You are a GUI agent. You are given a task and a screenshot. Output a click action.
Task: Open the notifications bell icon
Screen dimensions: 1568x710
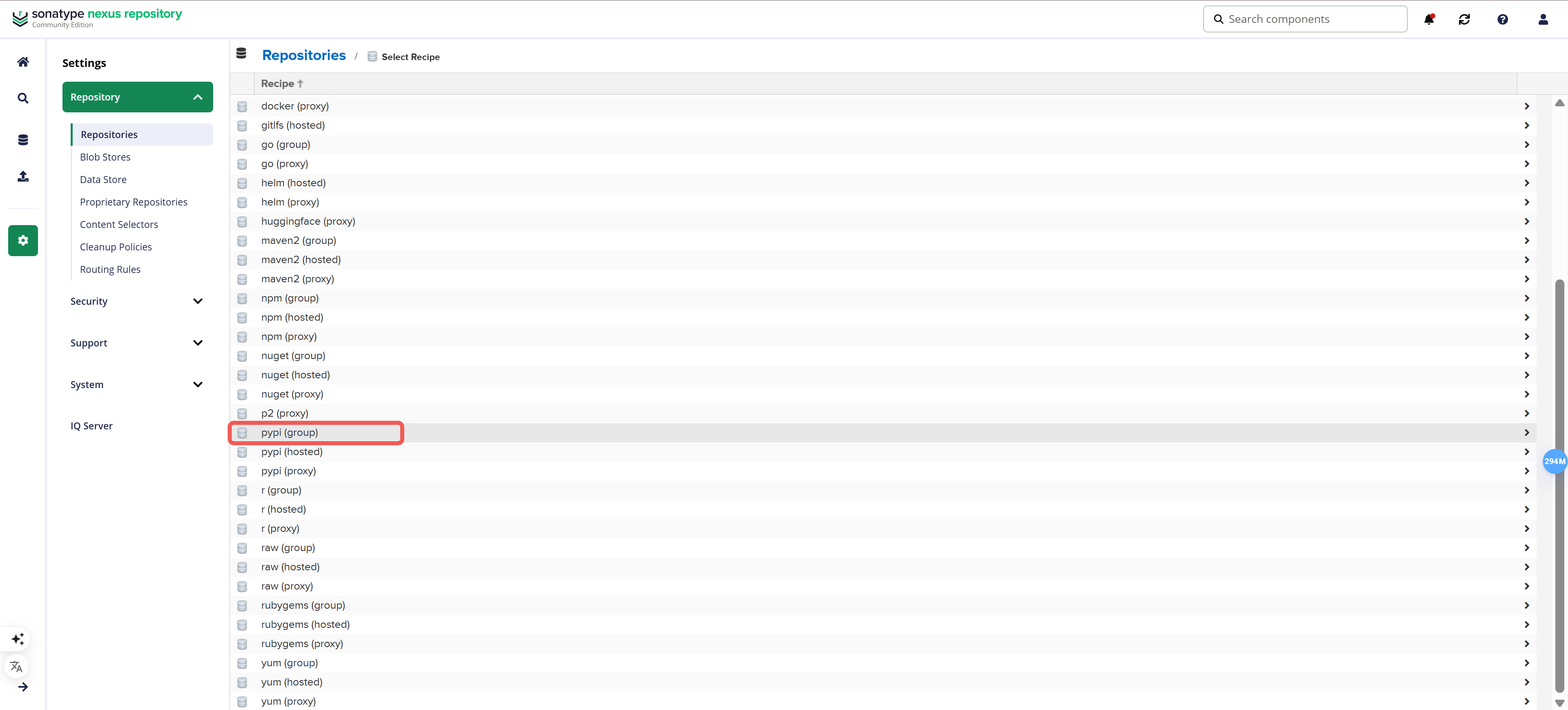(x=1429, y=20)
